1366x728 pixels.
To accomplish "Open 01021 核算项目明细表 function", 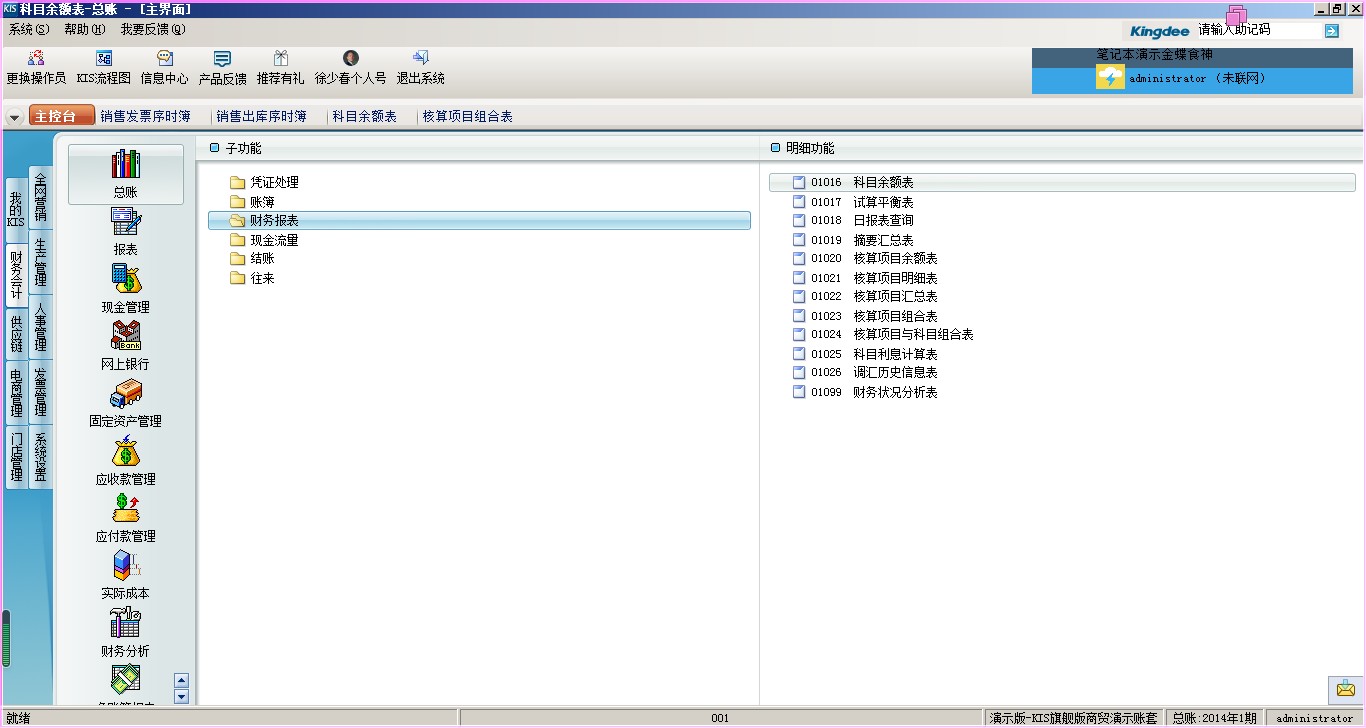I will pos(865,278).
